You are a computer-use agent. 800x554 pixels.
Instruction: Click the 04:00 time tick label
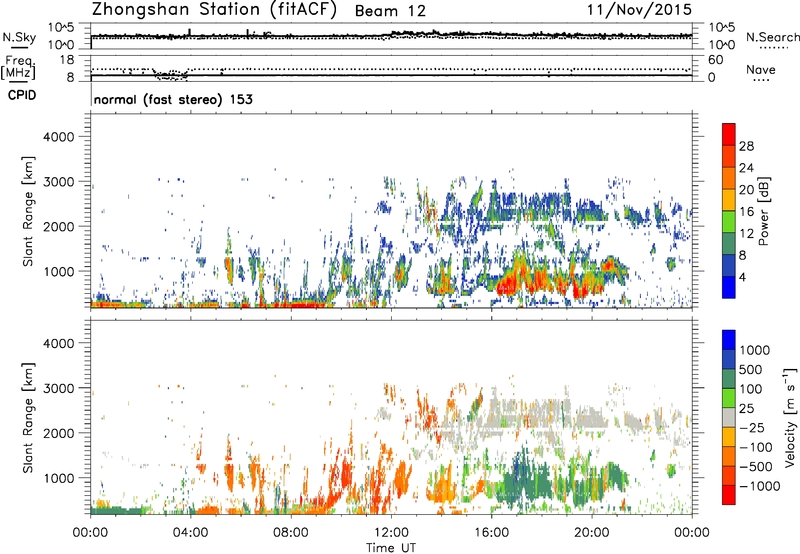click(x=190, y=533)
